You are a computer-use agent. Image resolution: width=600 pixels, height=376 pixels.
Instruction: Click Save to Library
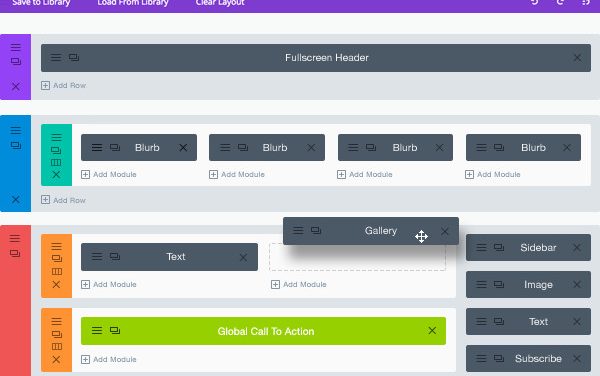pyautogui.click(x=41, y=3)
